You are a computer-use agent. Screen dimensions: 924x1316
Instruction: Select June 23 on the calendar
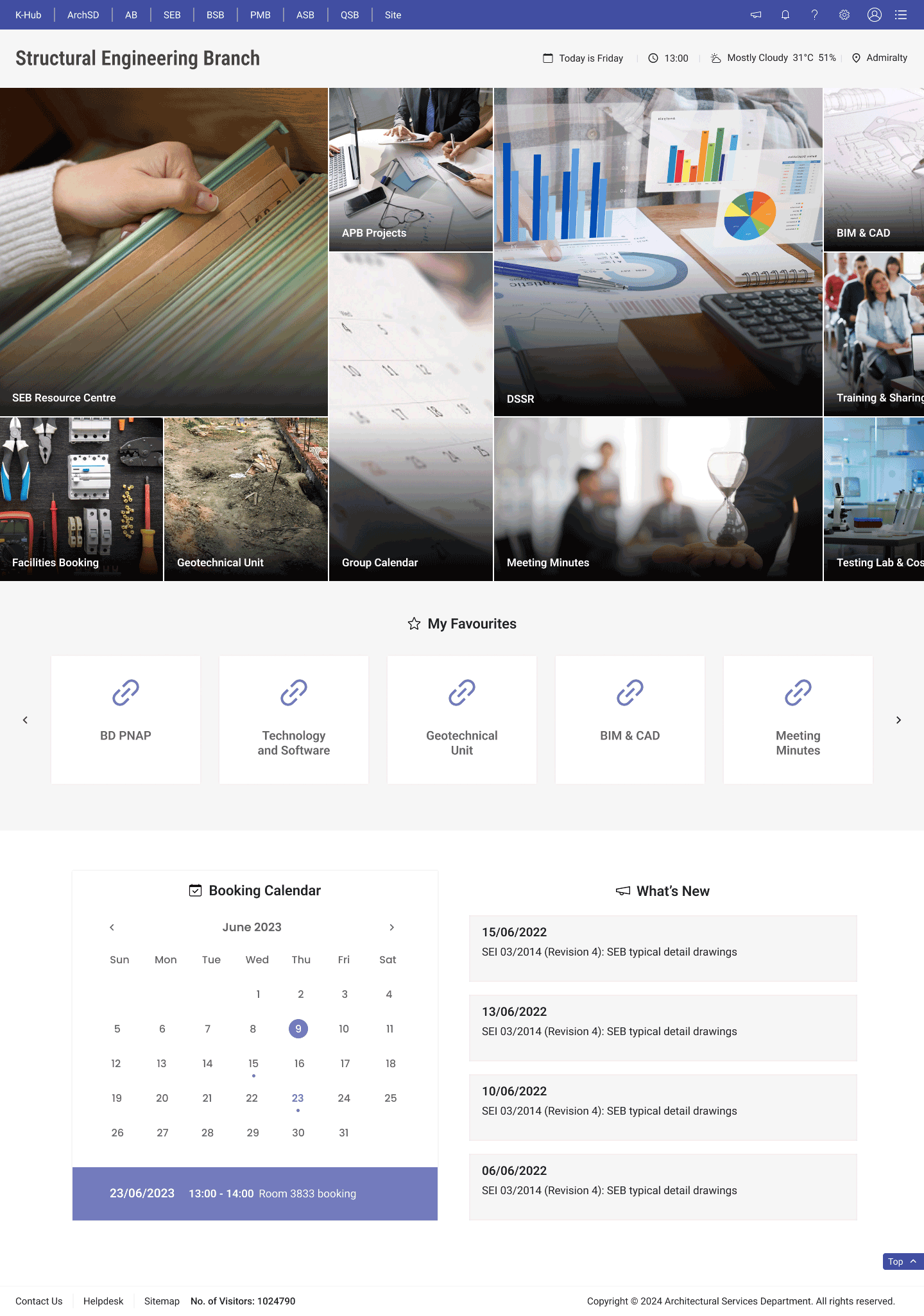point(298,1099)
